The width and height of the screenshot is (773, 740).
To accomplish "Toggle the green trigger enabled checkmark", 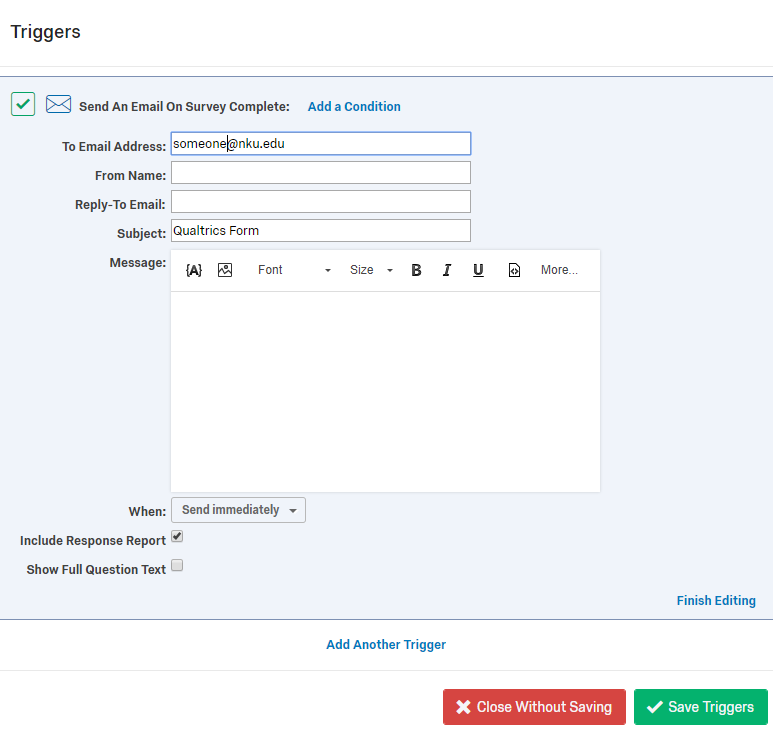I will [23, 104].
